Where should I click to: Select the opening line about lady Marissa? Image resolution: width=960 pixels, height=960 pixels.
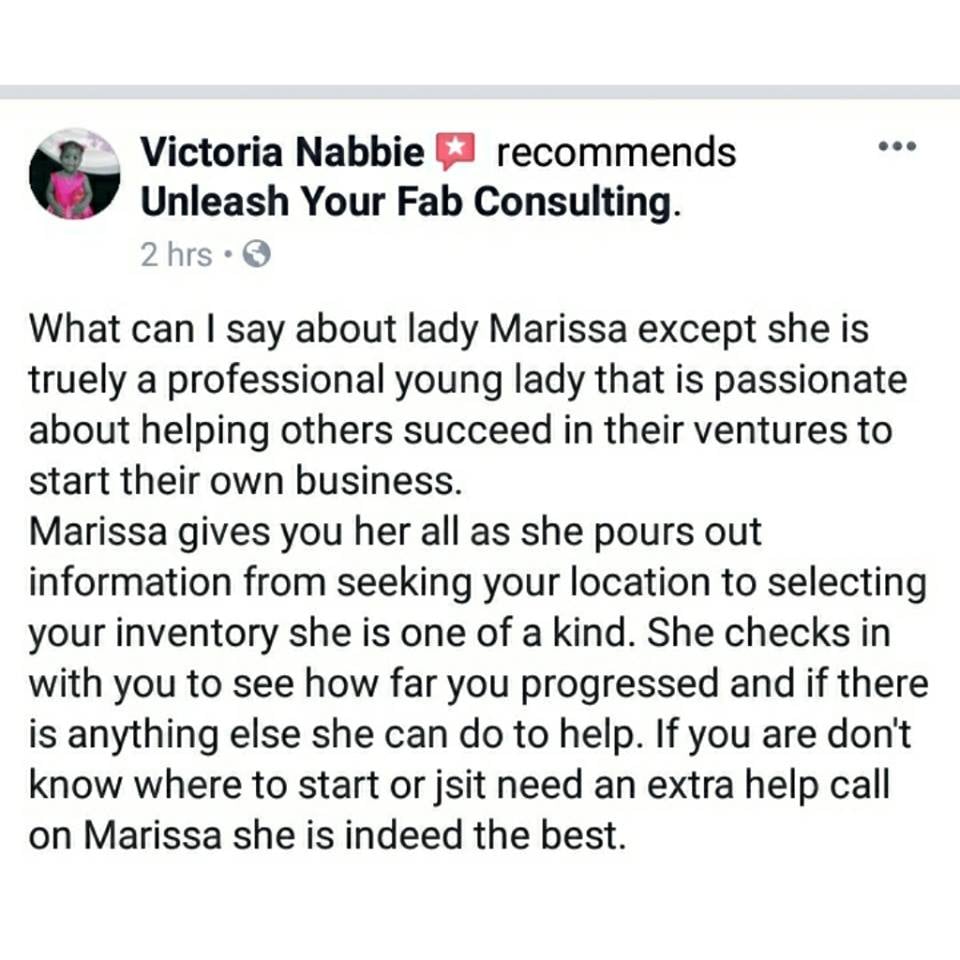(x=449, y=331)
